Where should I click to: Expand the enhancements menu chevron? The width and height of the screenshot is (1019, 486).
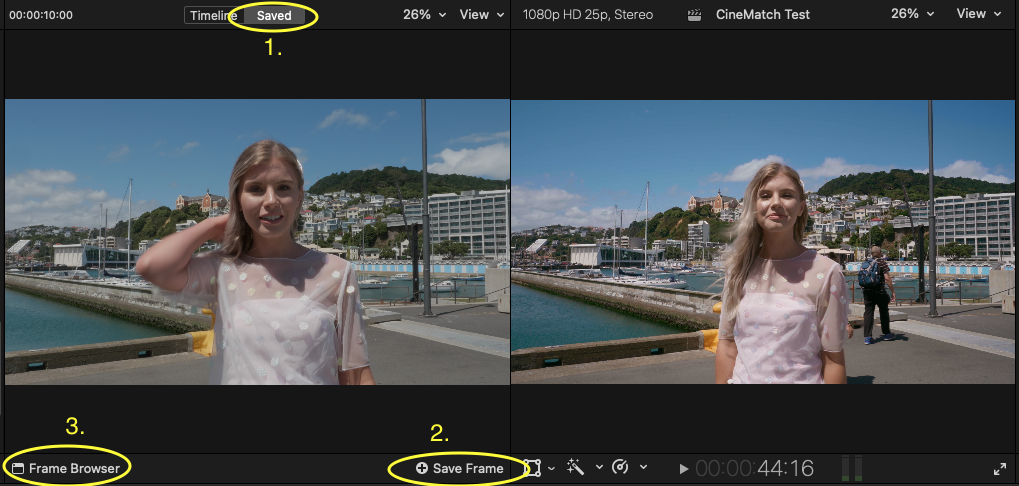599,468
